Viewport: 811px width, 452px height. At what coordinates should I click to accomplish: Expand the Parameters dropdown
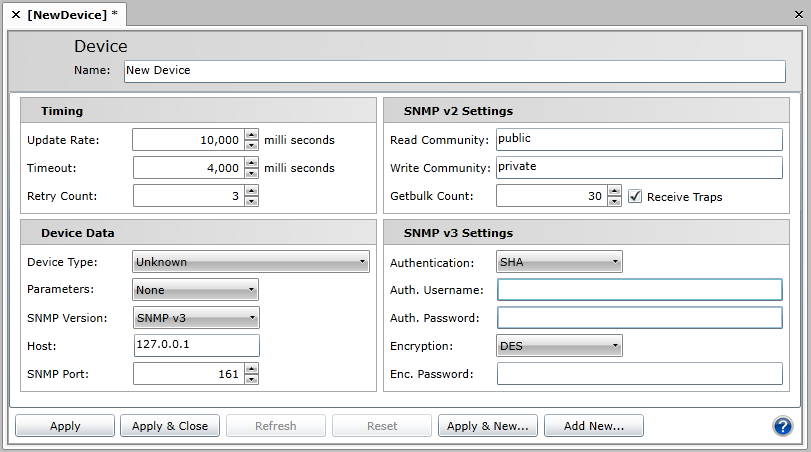pyautogui.click(x=195, y=290)
